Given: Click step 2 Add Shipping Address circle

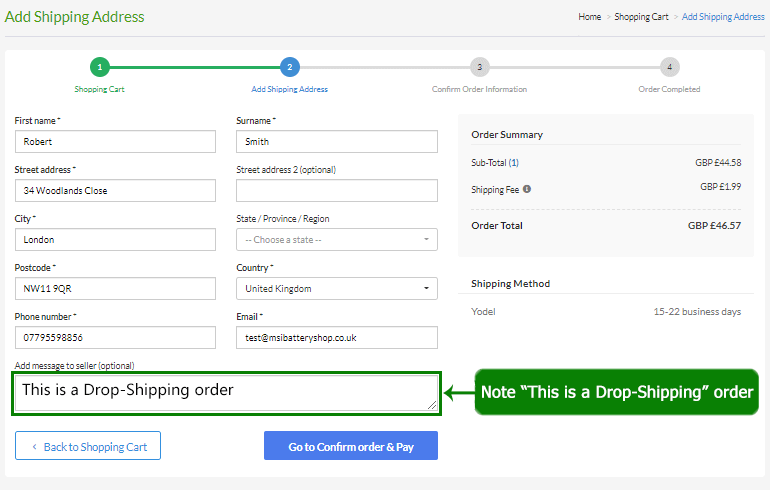Looking at the screenshot, I should [x=289, y=67].
